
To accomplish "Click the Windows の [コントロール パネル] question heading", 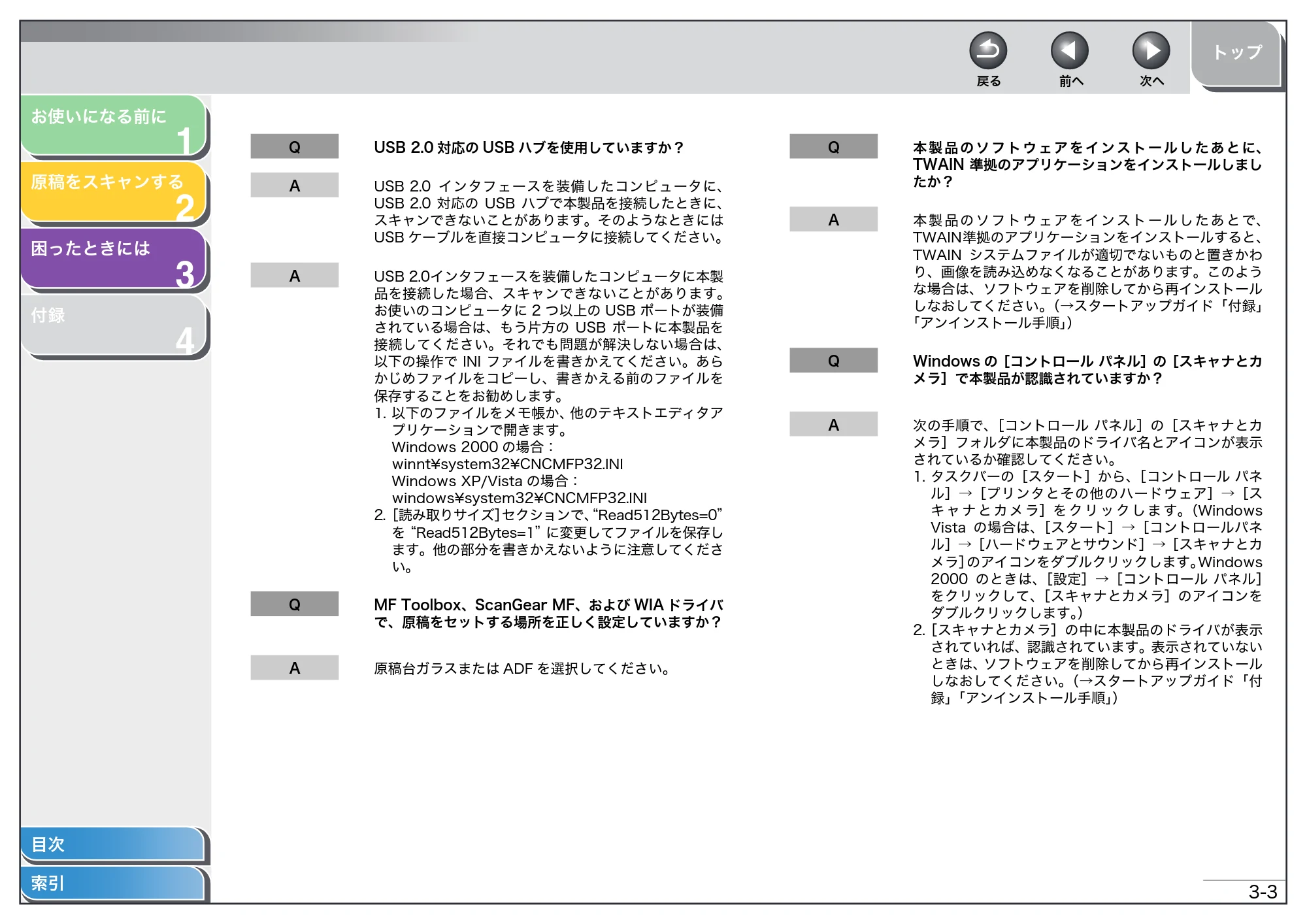I will [x=1087, y=370].
